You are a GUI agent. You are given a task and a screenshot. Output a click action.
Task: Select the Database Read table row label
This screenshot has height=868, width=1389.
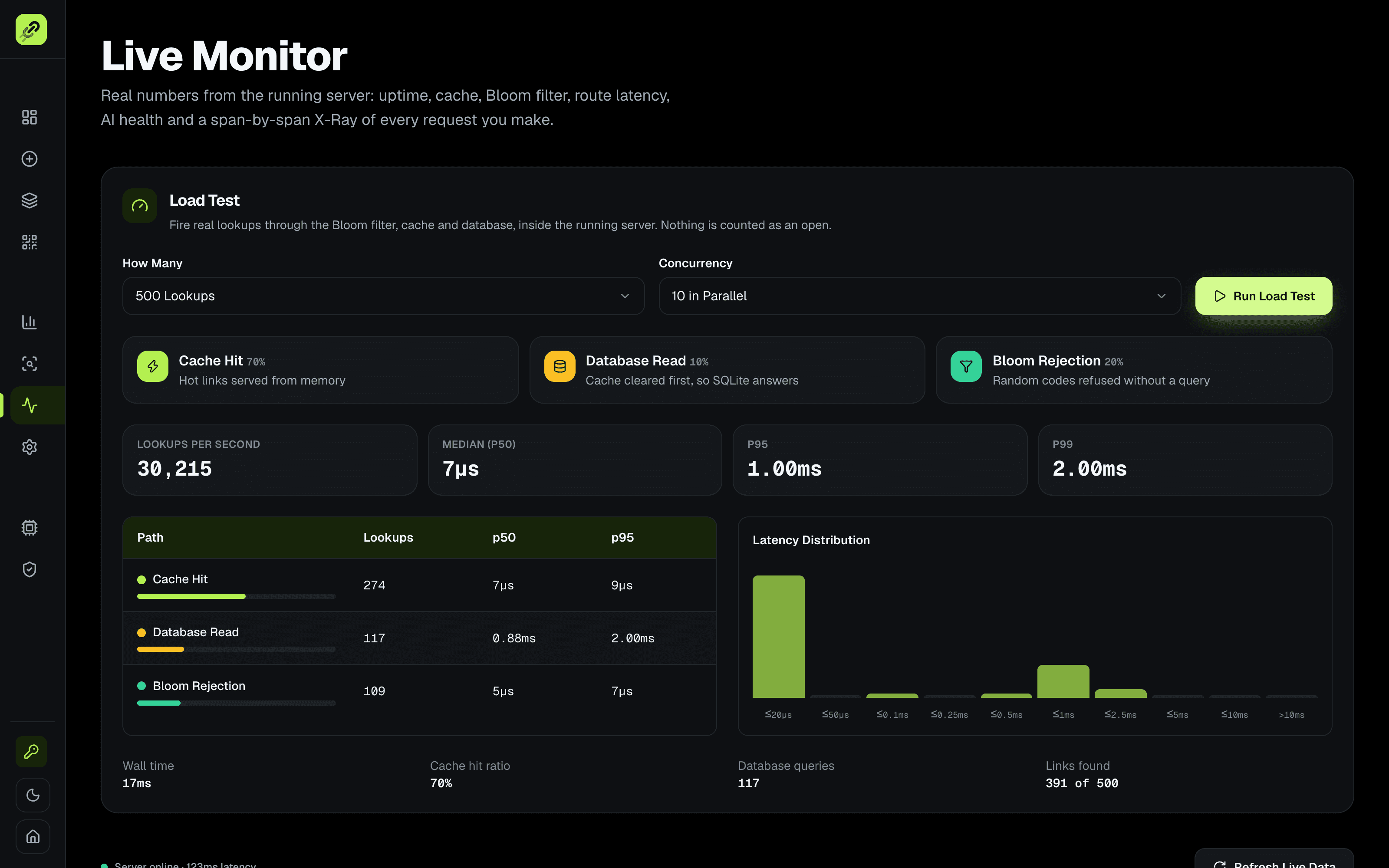point(196,632)
